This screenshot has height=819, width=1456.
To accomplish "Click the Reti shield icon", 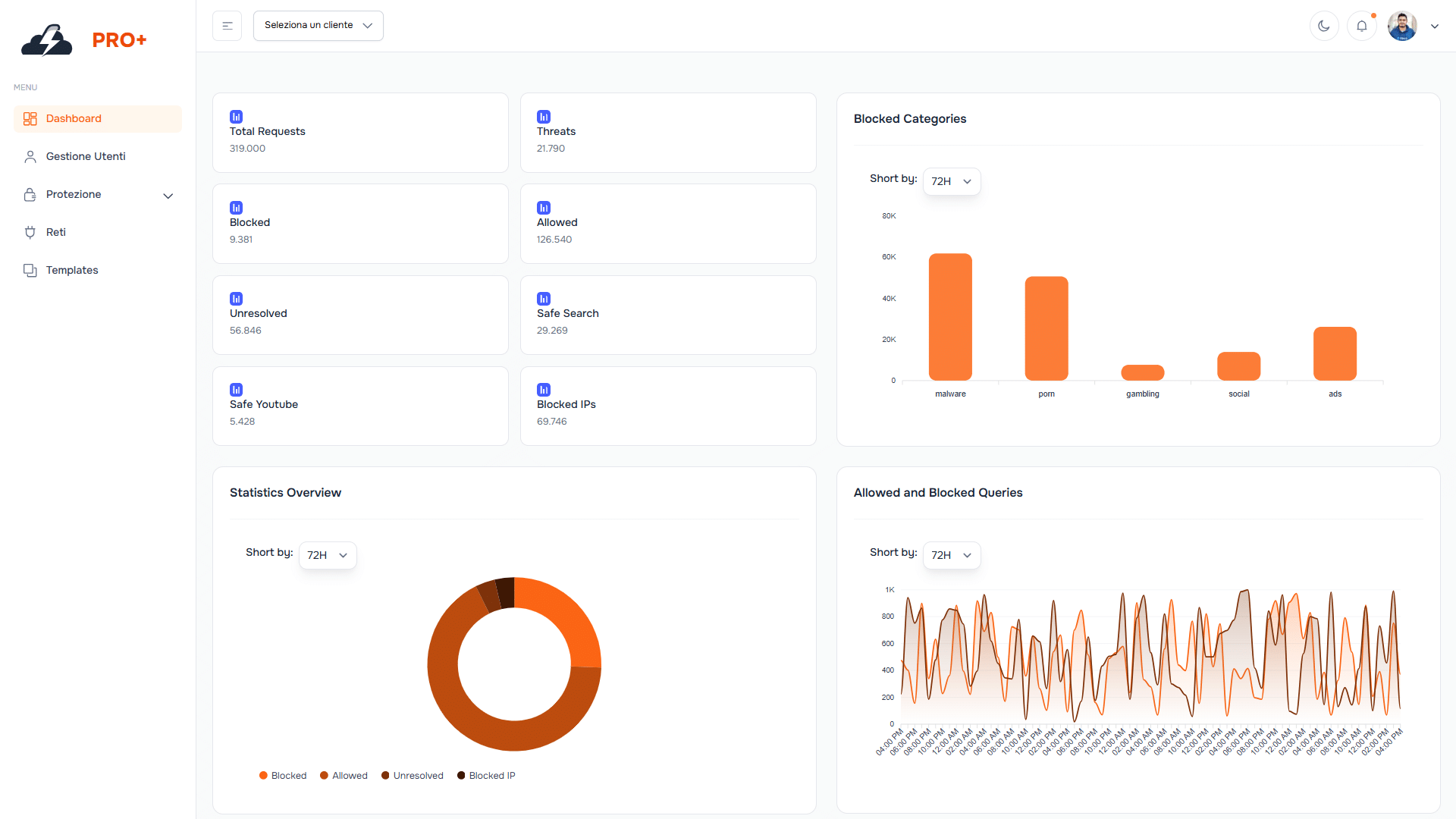I will click(x=30, y=232).
